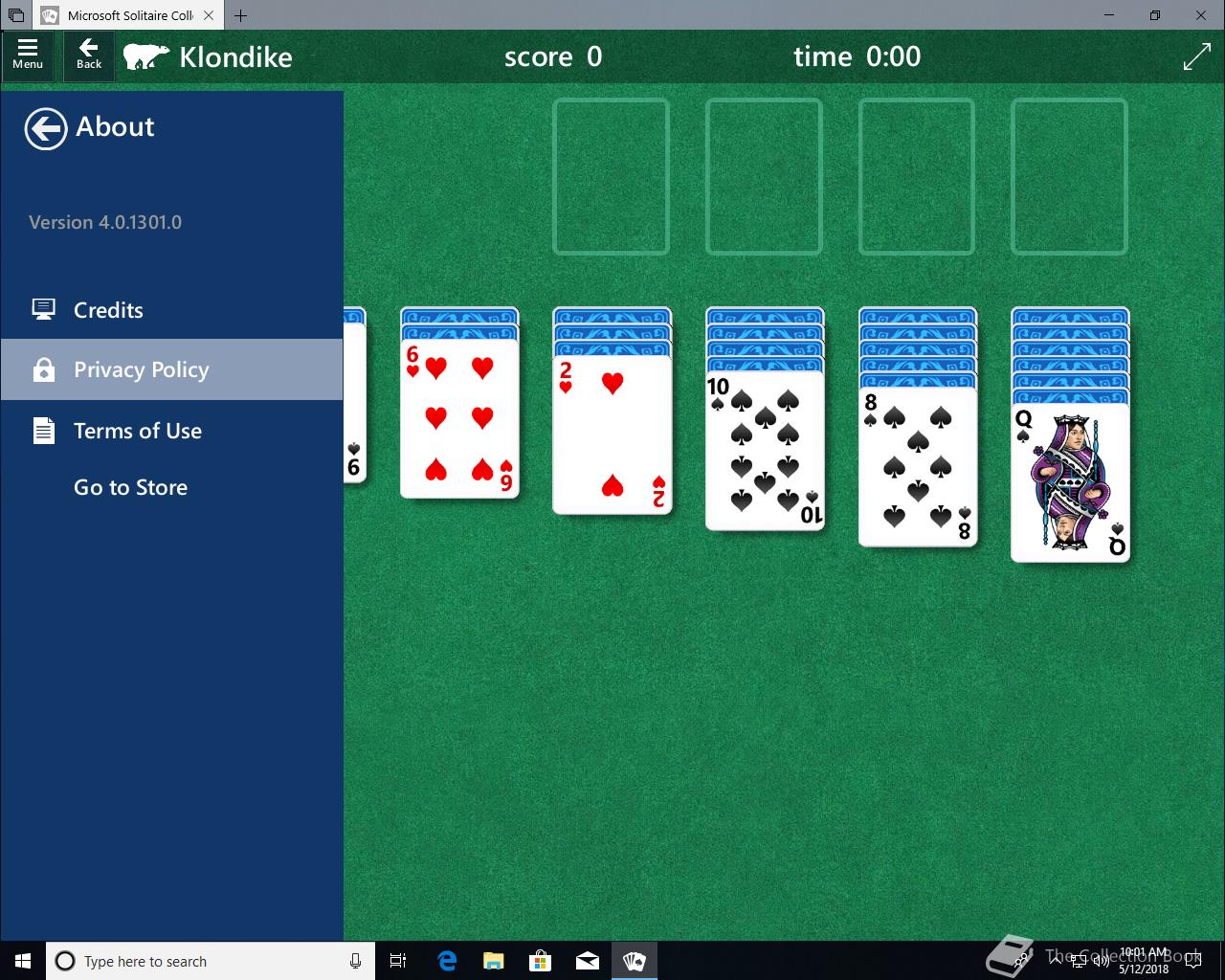Toggle full screen with the diagonal arrow icon
Screen dimensions: 1225x980
click(1196, 56)
